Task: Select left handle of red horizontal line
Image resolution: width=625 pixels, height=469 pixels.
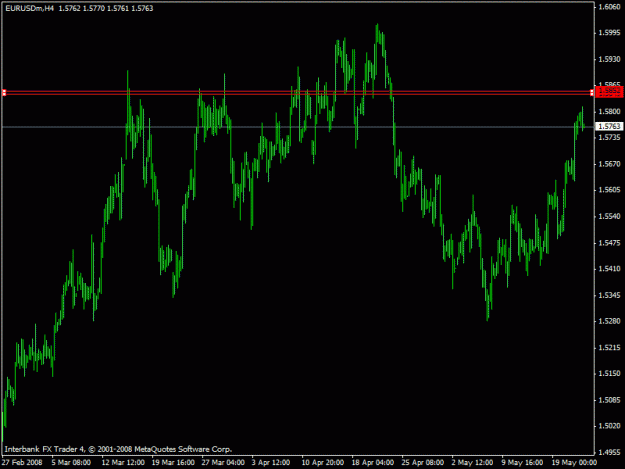Action: pyautogui.click(x=4, y=92)
